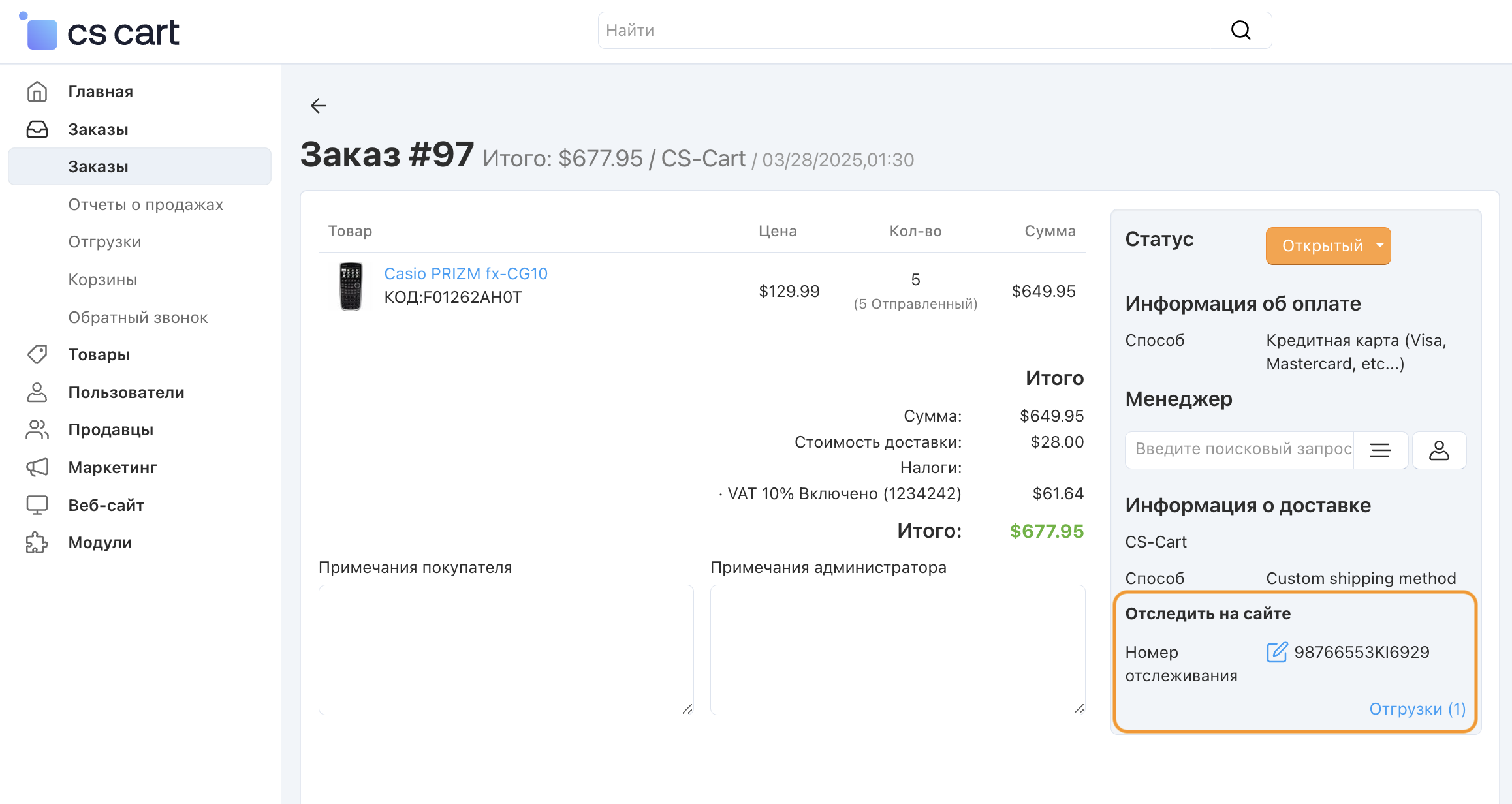Click the manager user profile icon

[x=1439, y=450]
